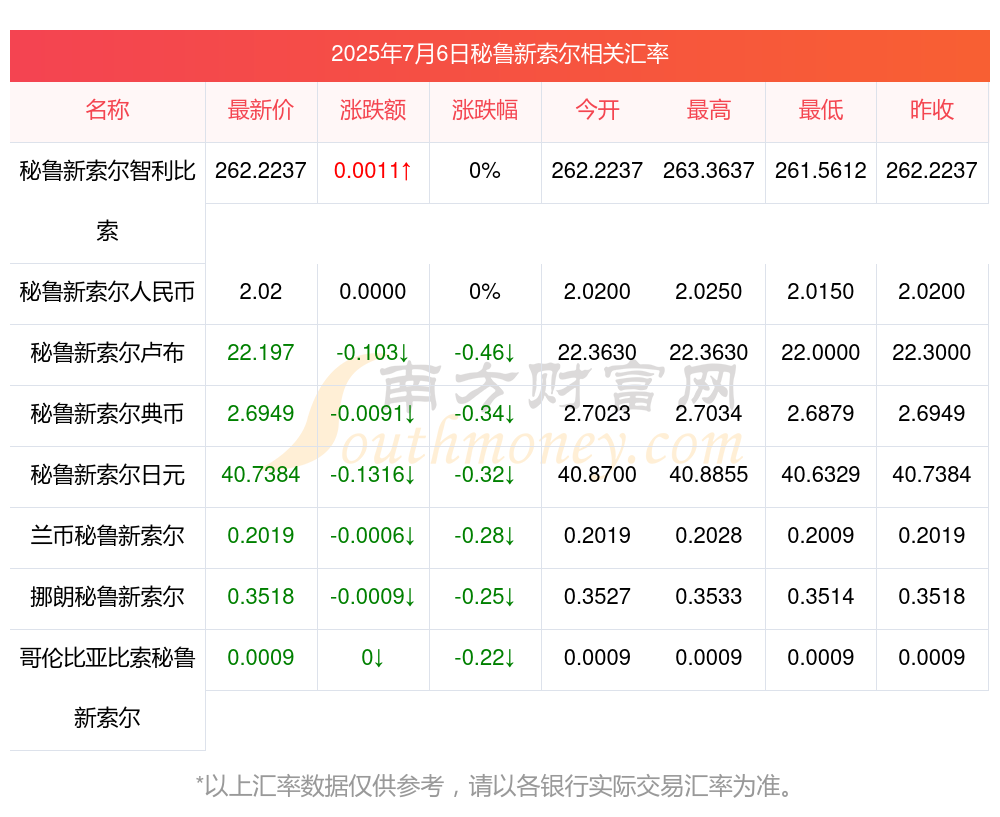Click the 今开 column header

pyautogui.click(x=597, y=110)
